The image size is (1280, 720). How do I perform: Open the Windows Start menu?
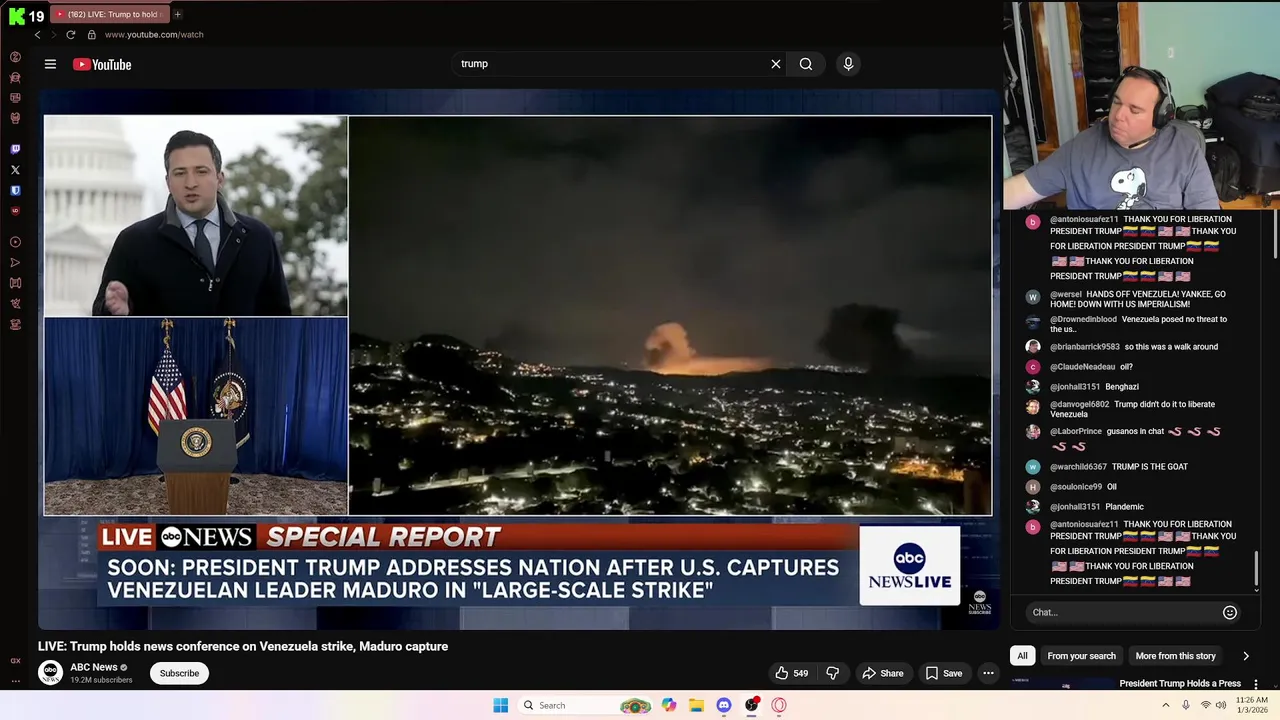tap(501, 705)
